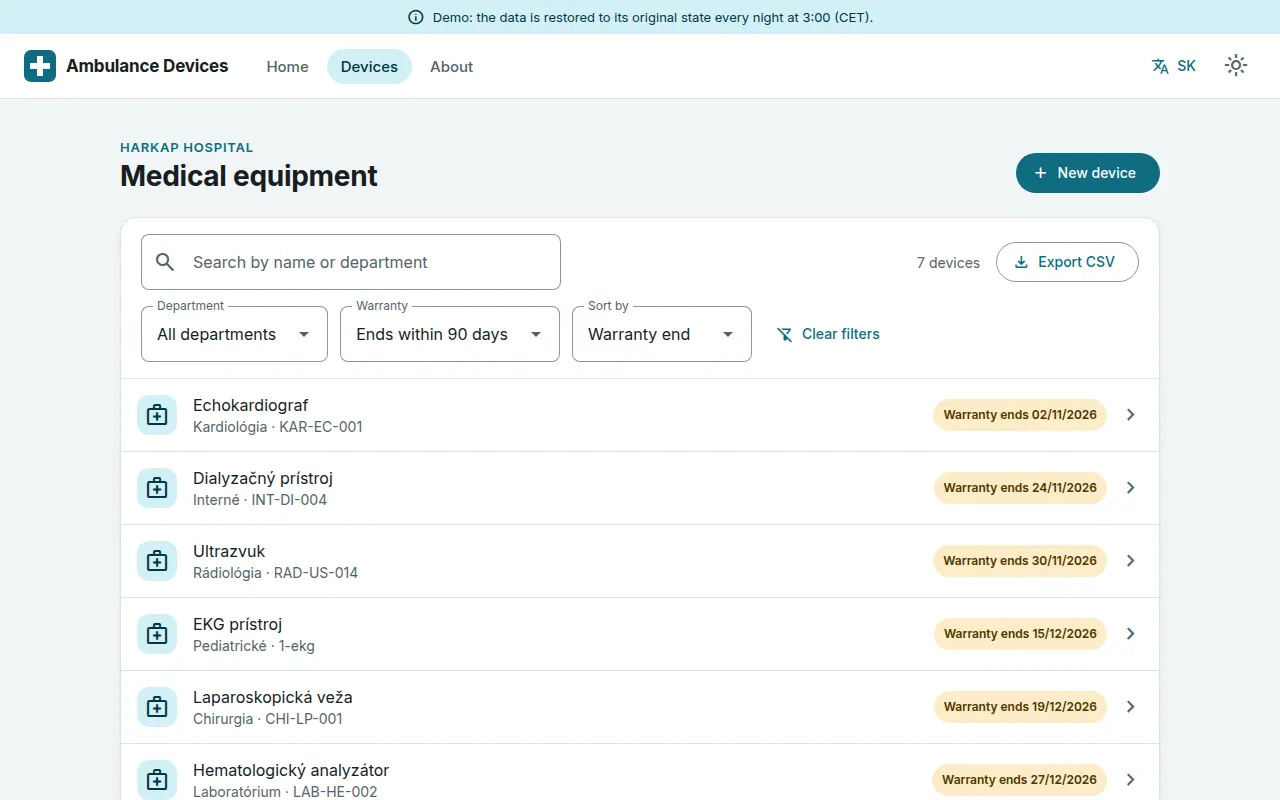Click the Pediatrické · 1-ekg subtitle
The width and height of the screenshot is (1280, 800).
(x=254, y=646)
